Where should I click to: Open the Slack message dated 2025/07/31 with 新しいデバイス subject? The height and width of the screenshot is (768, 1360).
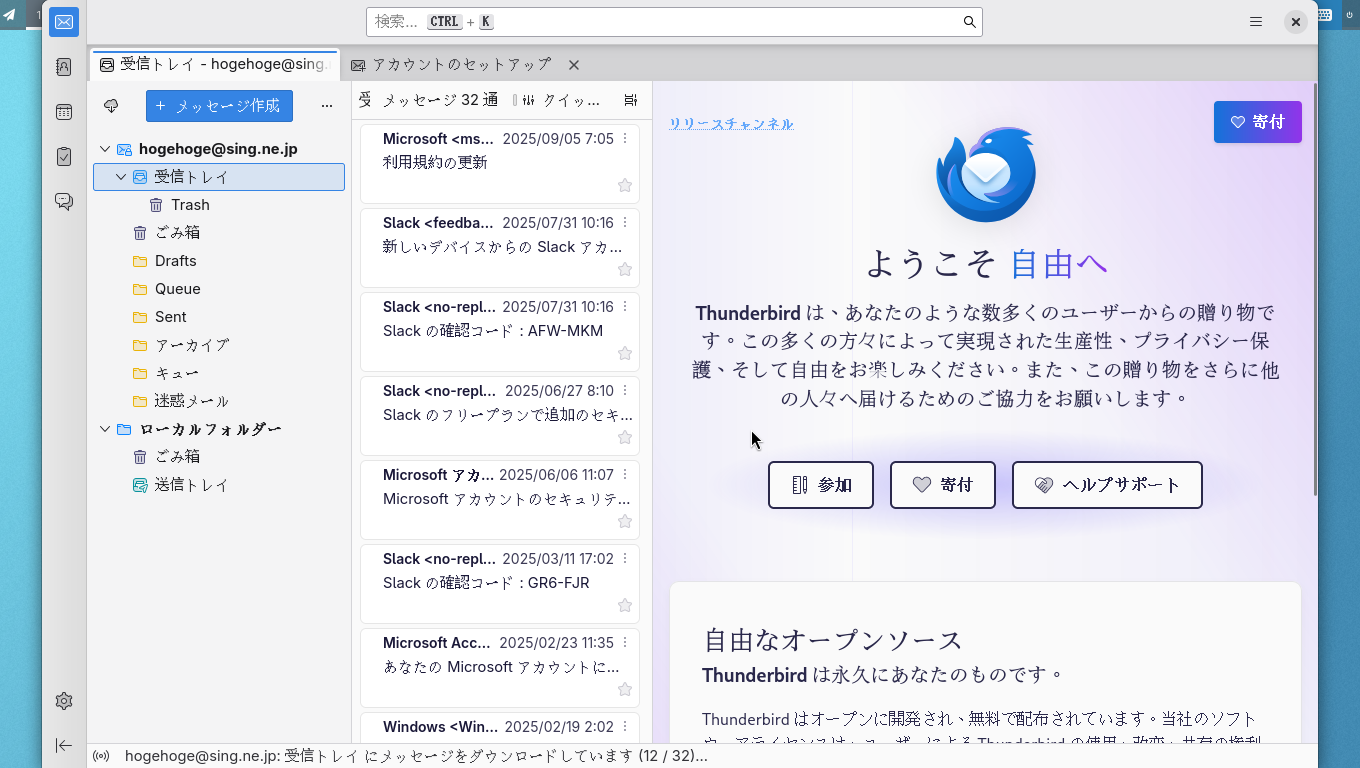point(500,248)
